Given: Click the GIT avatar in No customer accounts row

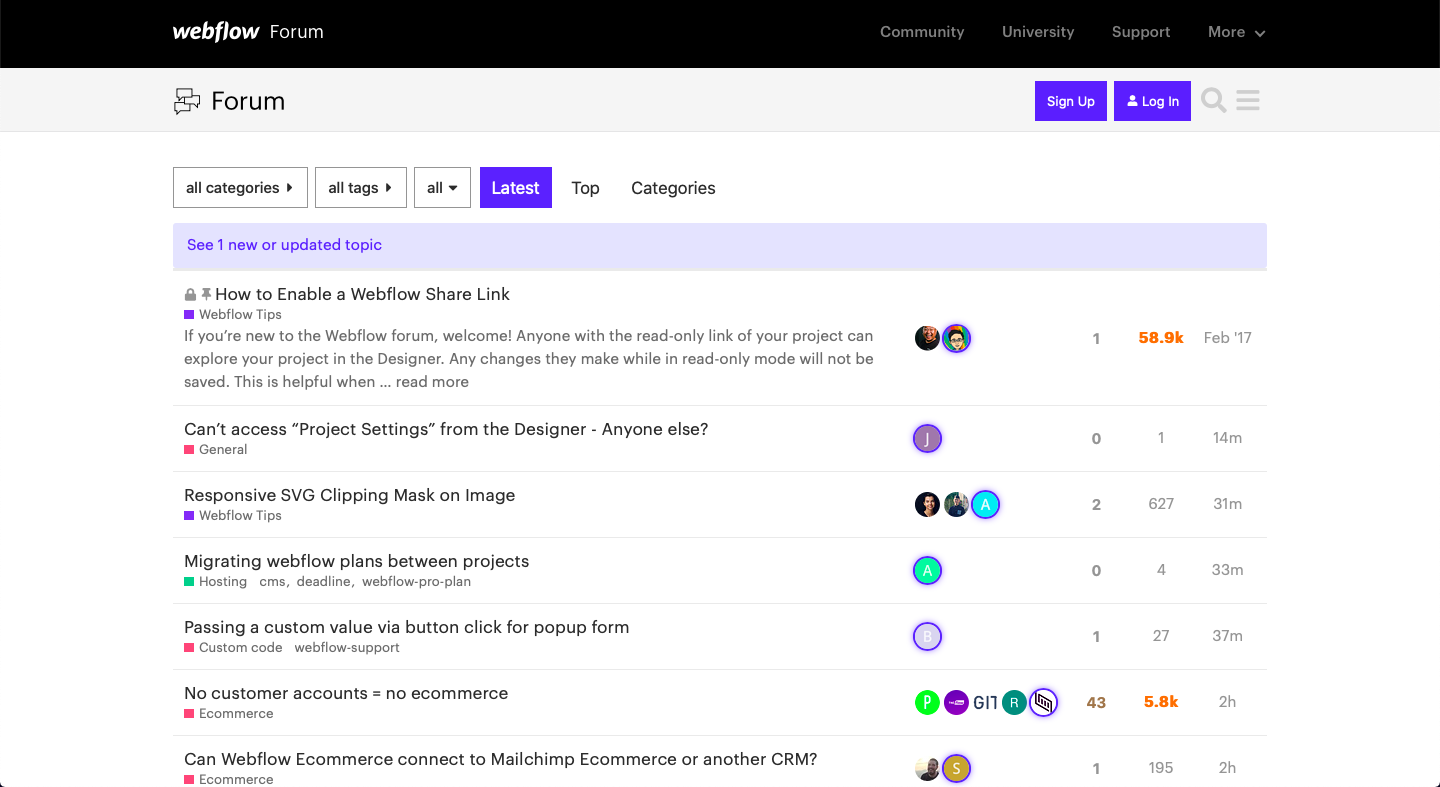Looking at the screenshot, I should point(986,702).
